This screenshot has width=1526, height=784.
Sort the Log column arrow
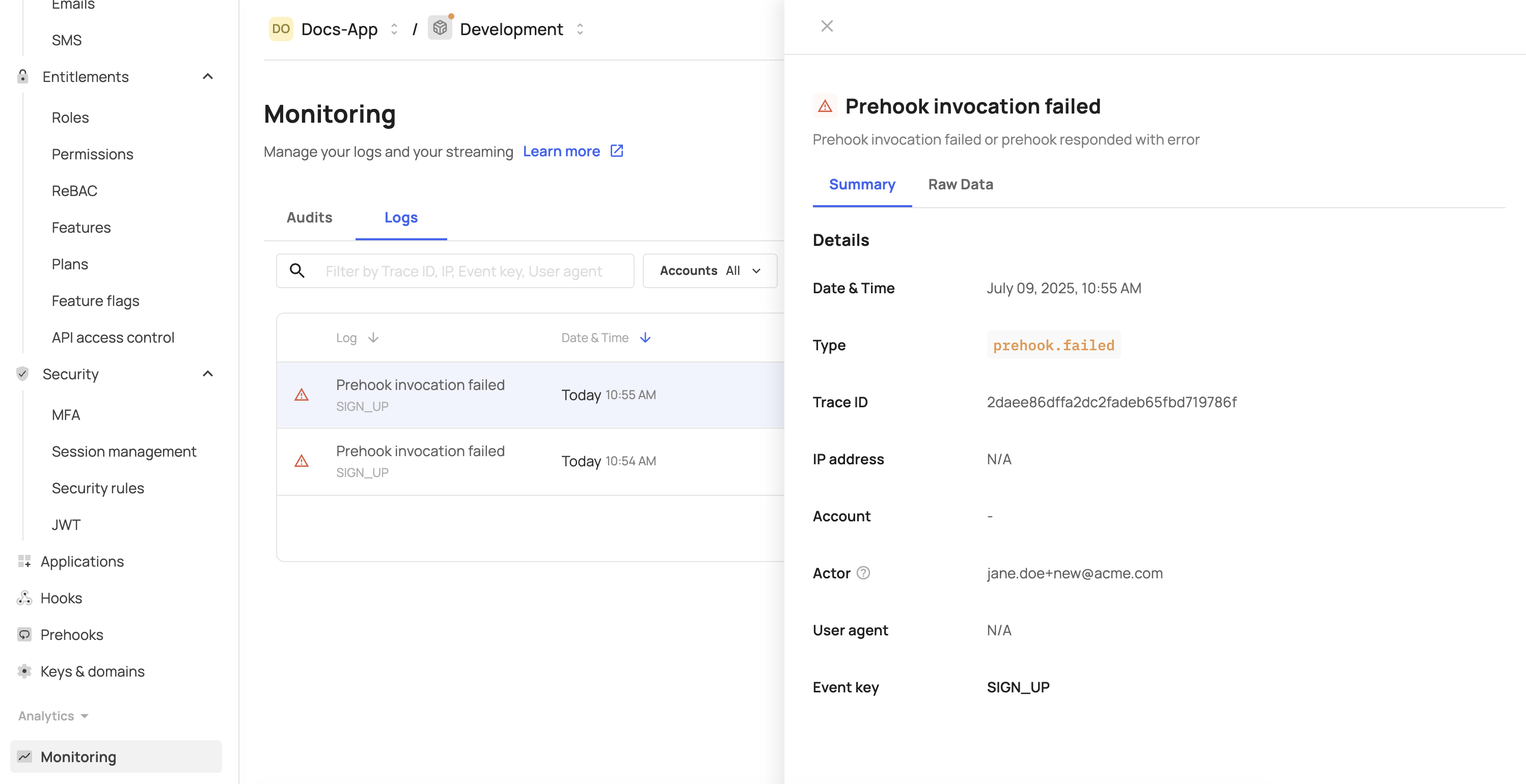pyautogui.click(x=373, y=338)
